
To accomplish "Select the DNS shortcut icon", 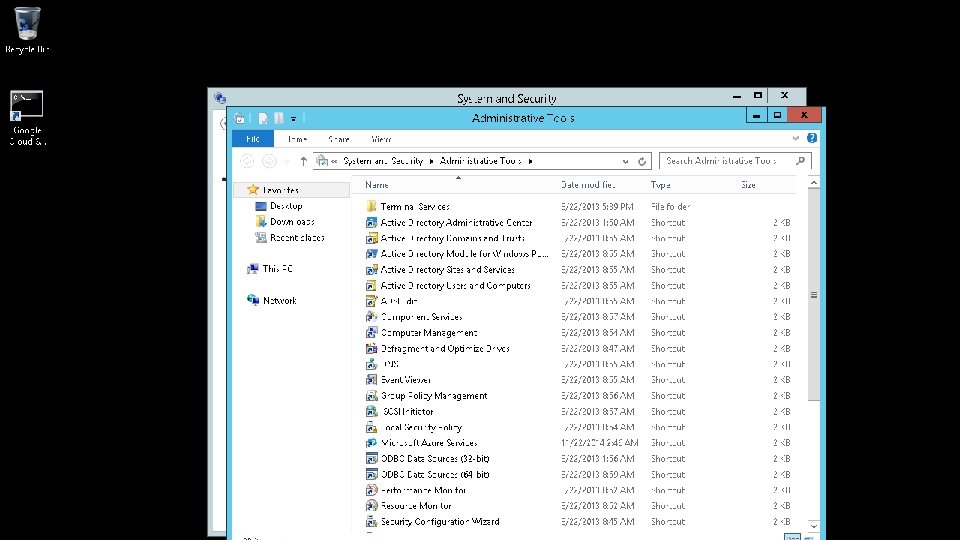I will point(371,364).
